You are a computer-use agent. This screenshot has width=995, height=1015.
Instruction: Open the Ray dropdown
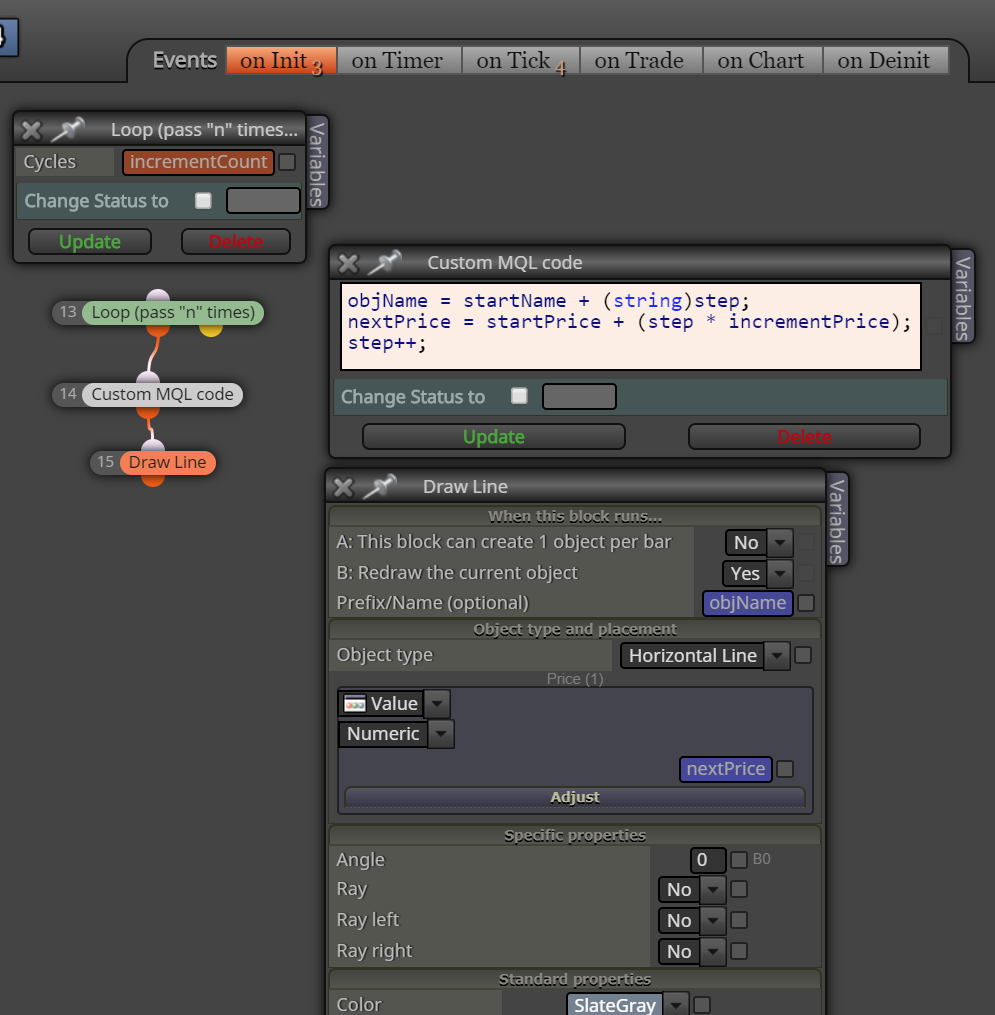[692, 890]
